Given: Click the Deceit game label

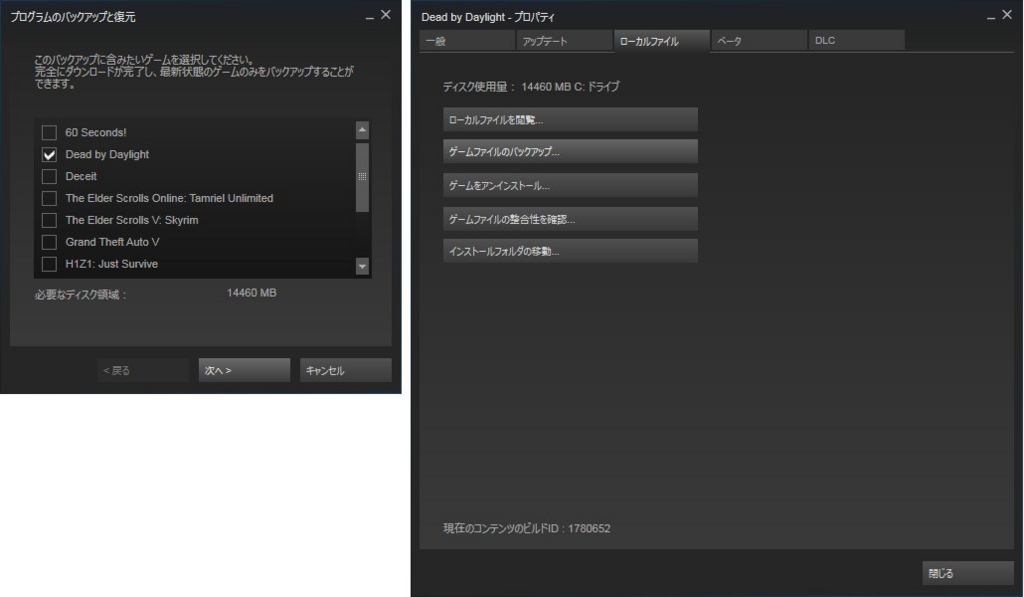Looking at the screenshot, I should (81, 176).
